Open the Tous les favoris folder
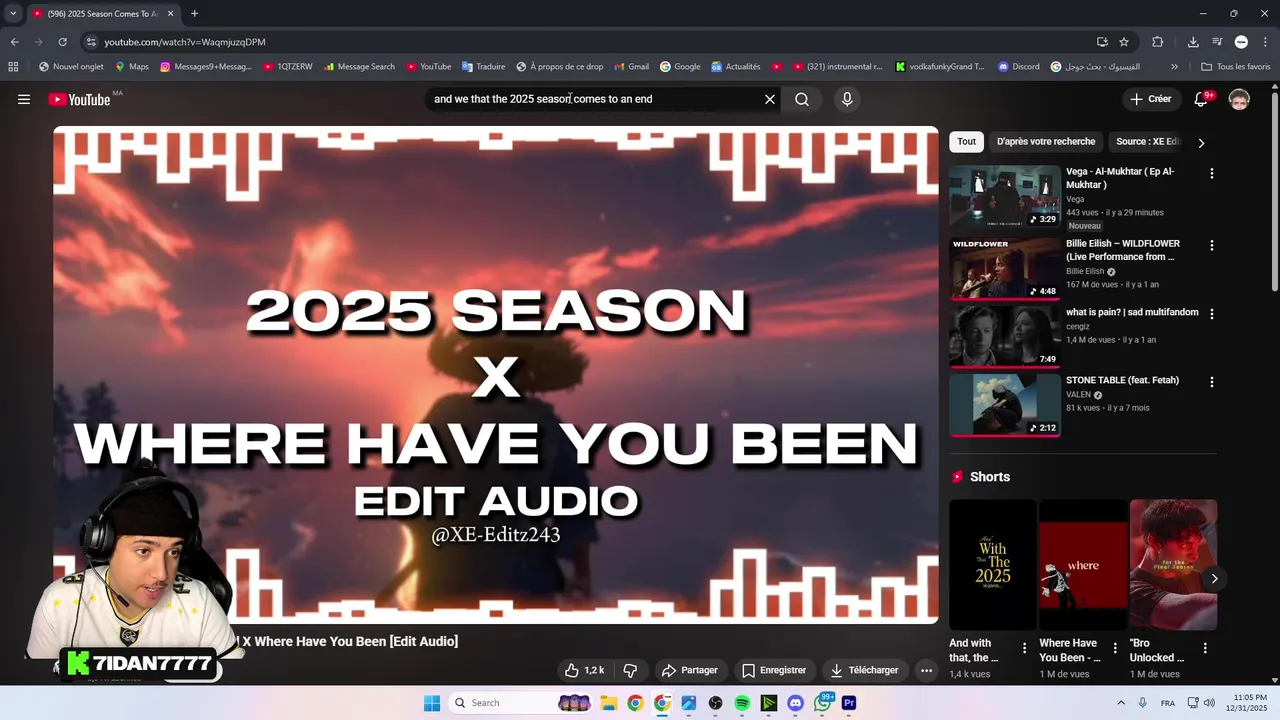Image resolution: width=1280 pixels, height=720 pixels. click(x=1235, y=67)
